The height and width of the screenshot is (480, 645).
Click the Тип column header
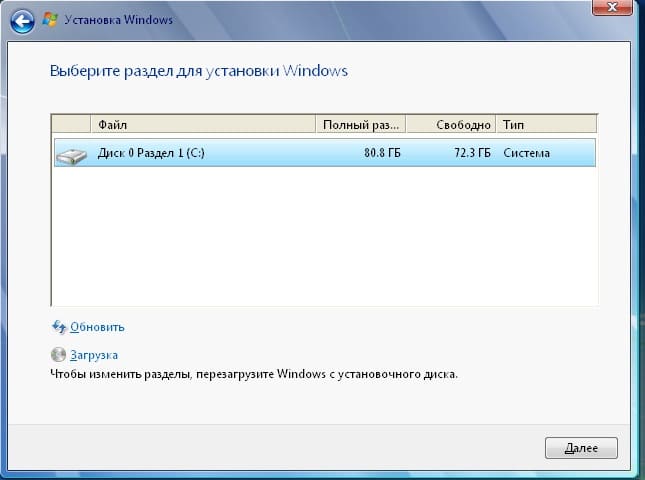click(546, 125)
